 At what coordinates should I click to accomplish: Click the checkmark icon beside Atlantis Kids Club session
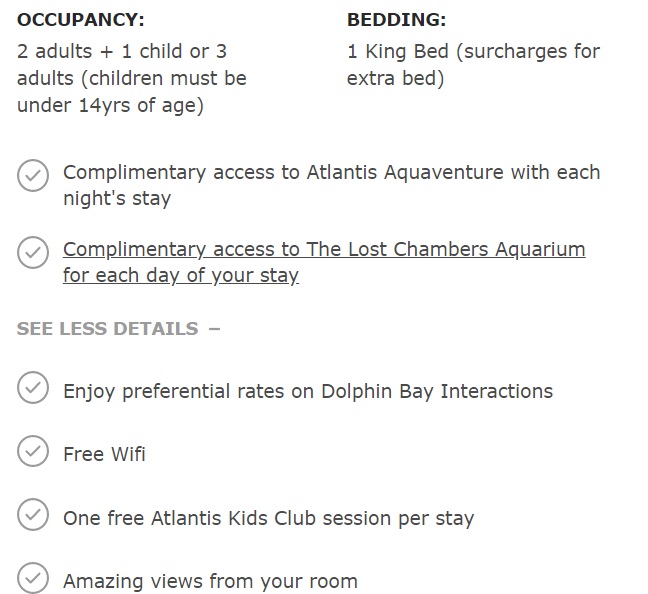(33, 515)
